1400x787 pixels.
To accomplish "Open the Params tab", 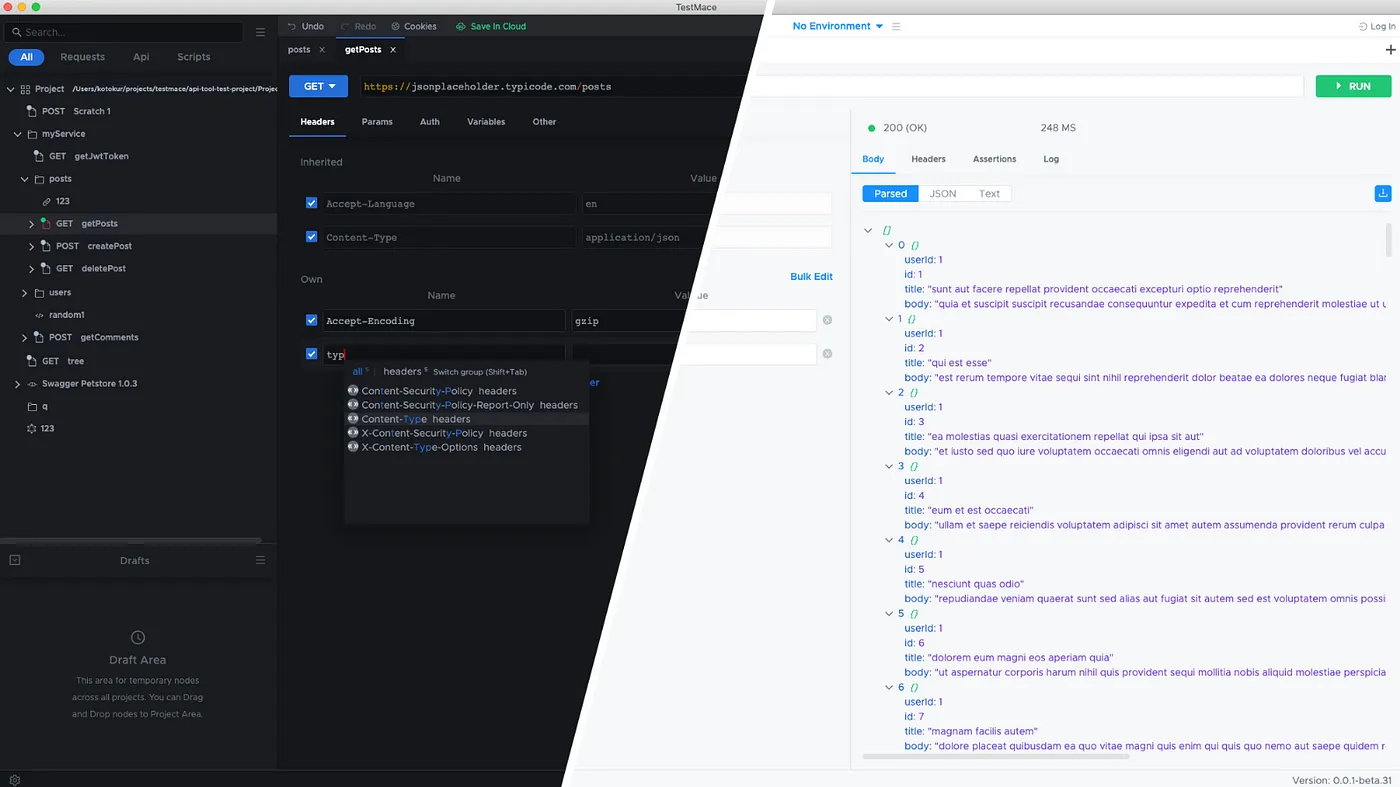I will [x=377, y=122].
